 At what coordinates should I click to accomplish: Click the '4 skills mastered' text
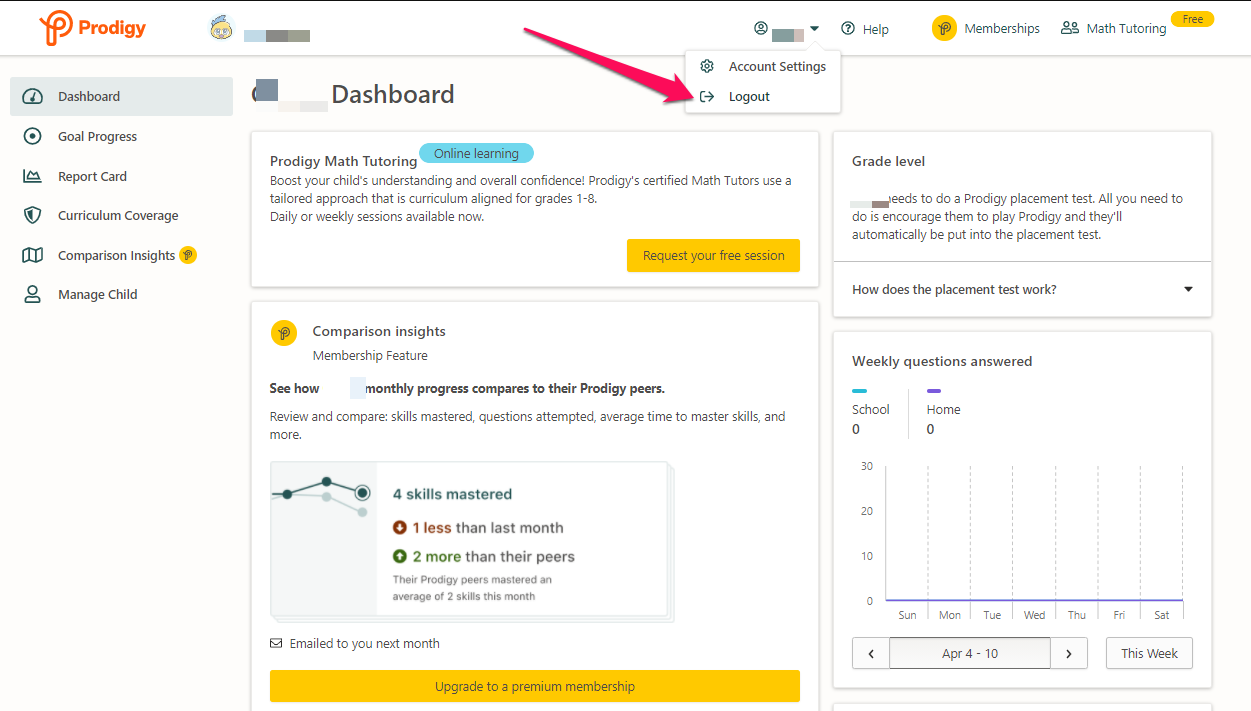click(x=452, y=494)
